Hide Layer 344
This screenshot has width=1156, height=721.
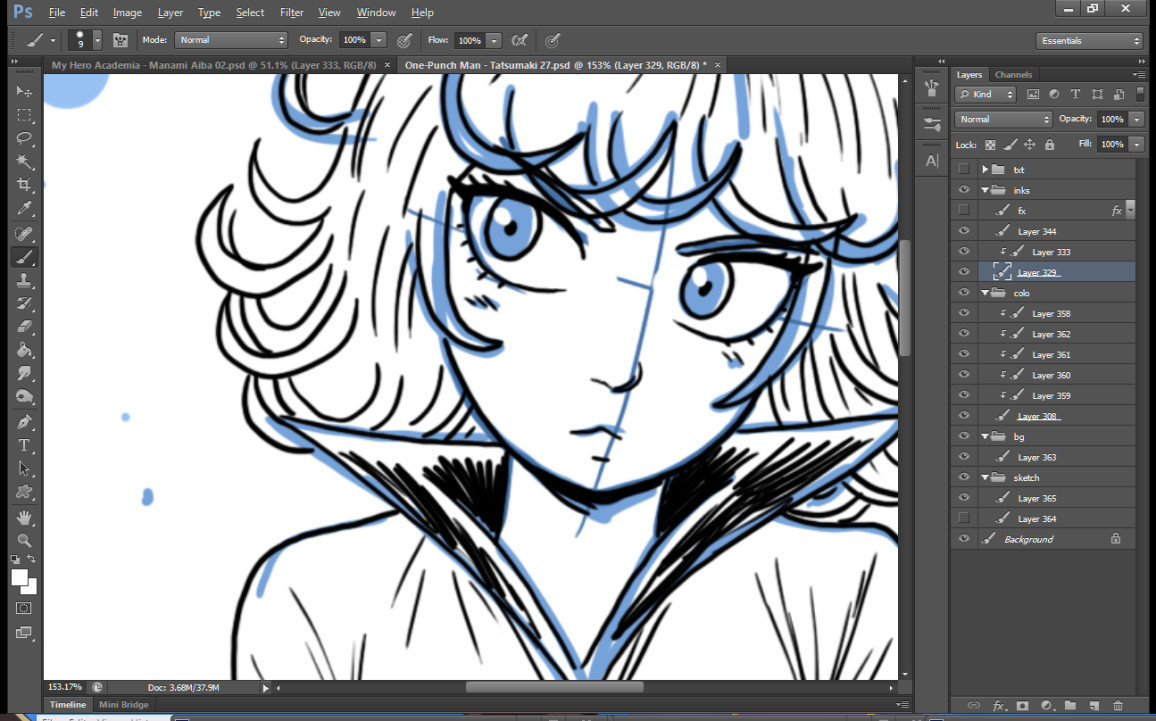[x=964, y=231]
